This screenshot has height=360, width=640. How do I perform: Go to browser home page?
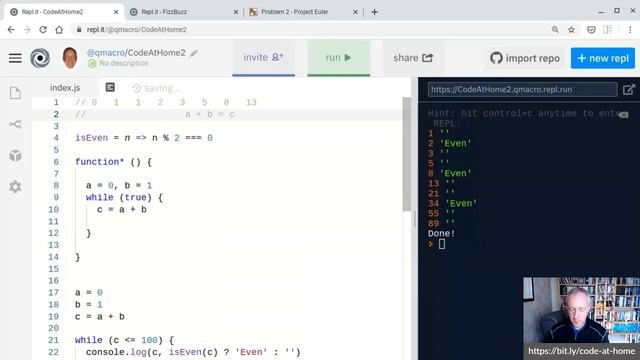(59, 29)
